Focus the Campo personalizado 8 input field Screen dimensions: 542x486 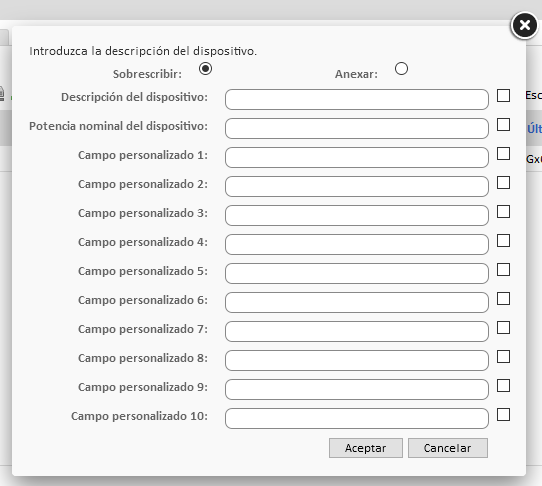click(357, 361)
